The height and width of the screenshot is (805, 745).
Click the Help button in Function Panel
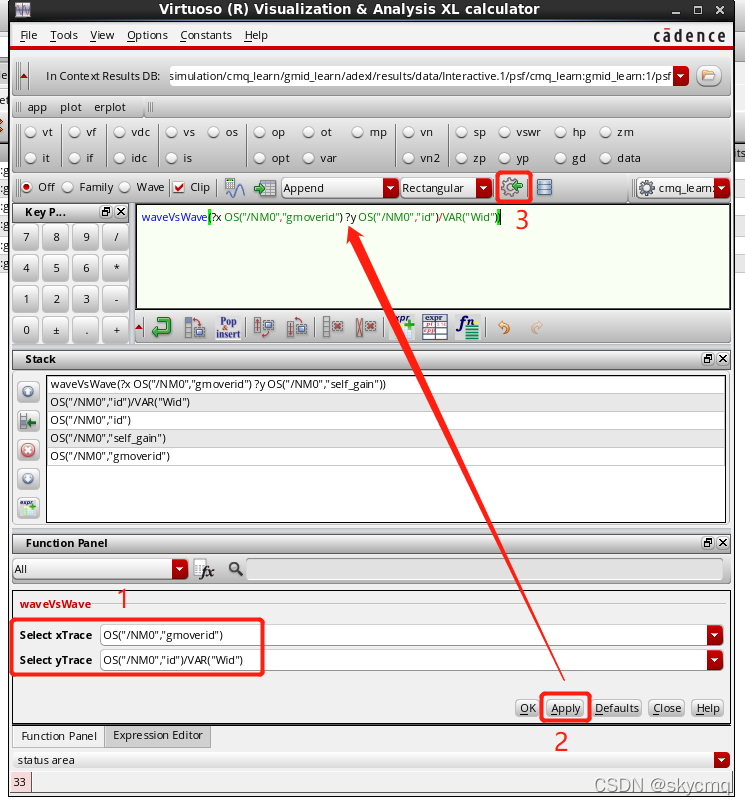(708, 708)
